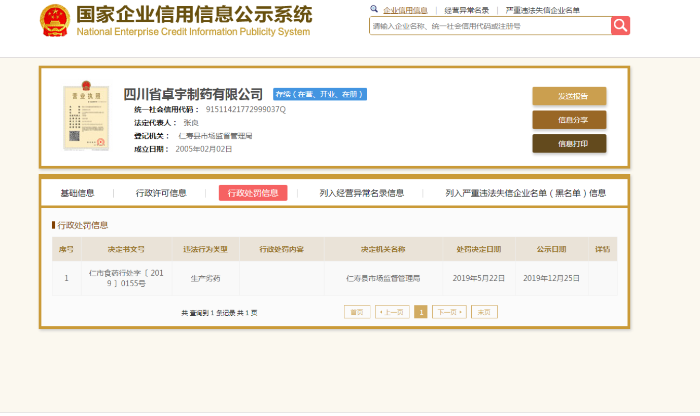The width and height of the screenshot is (700, 416).
Task: Go to last page with 末页 button
Action: [484, 312]
